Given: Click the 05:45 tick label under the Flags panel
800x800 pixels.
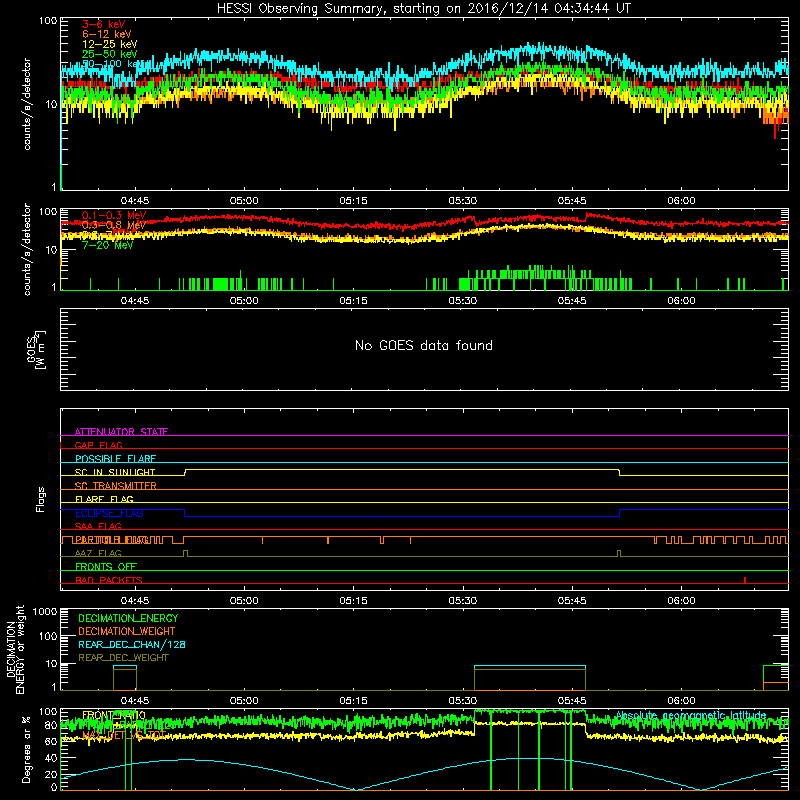Looking at the screenshot, I should click(x=572, y=601).
